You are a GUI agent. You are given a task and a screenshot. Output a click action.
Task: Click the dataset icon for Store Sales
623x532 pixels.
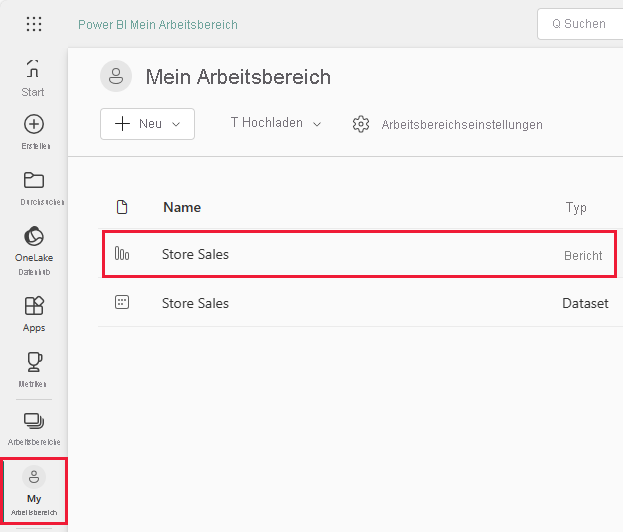[x=122, y=302]
